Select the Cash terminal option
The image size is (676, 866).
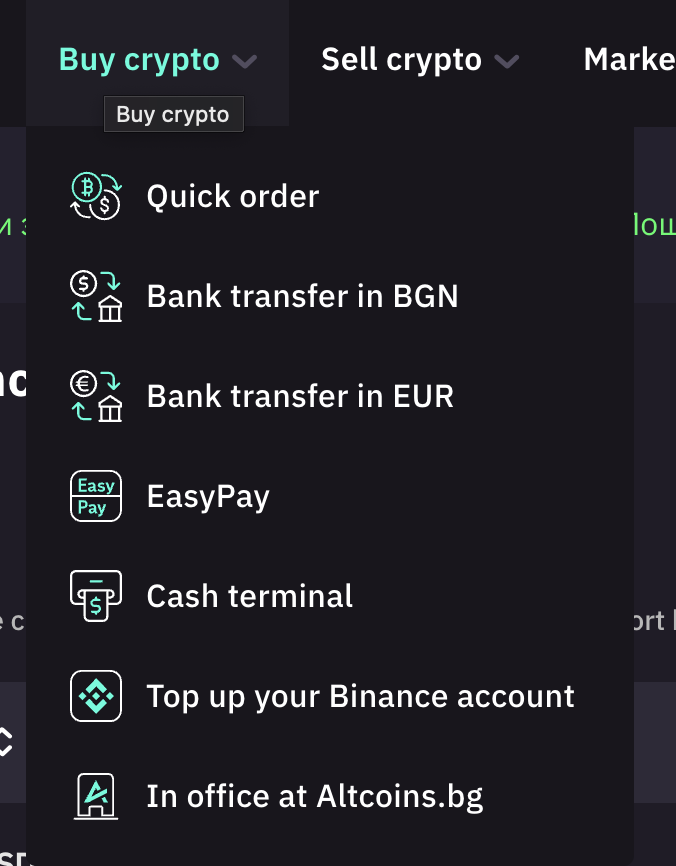[x=250, y=596]
